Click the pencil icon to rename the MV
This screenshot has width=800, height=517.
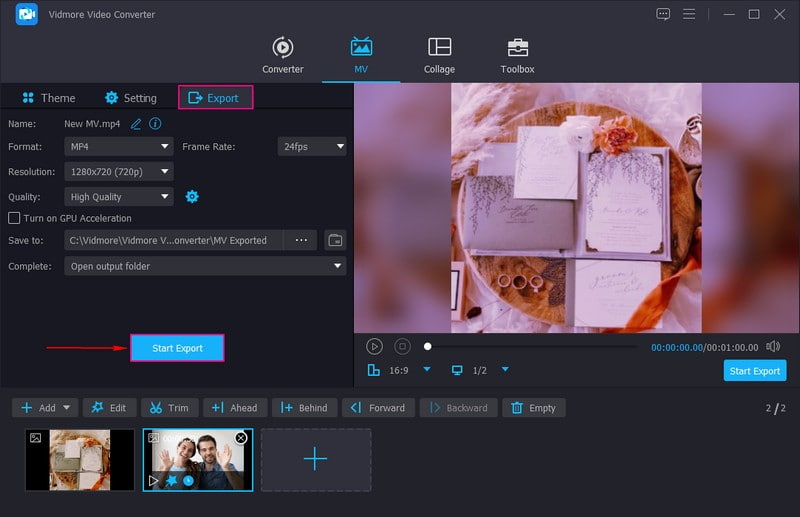click(x=136, y=124)
